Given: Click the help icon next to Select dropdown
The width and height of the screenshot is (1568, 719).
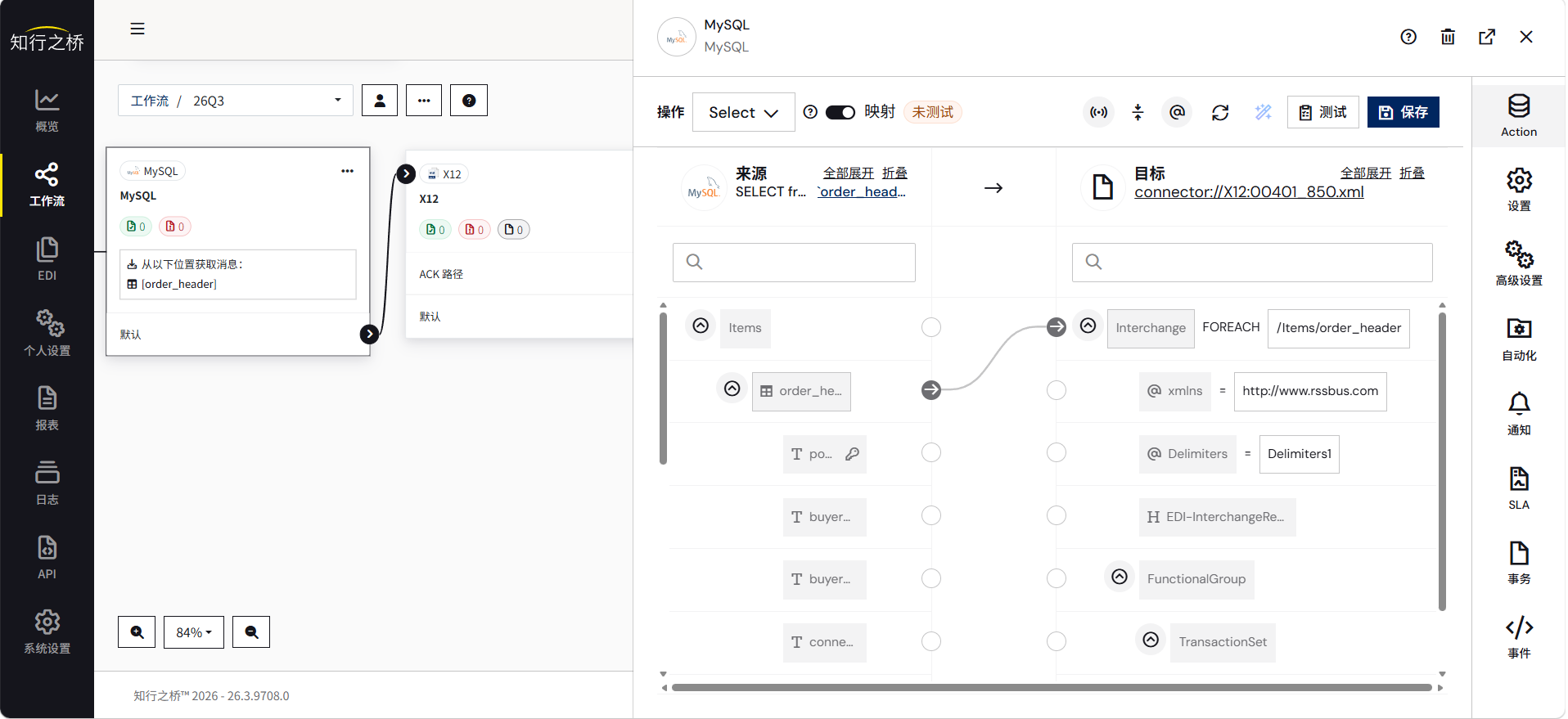Looking at the screenshot, I should 810,112.
